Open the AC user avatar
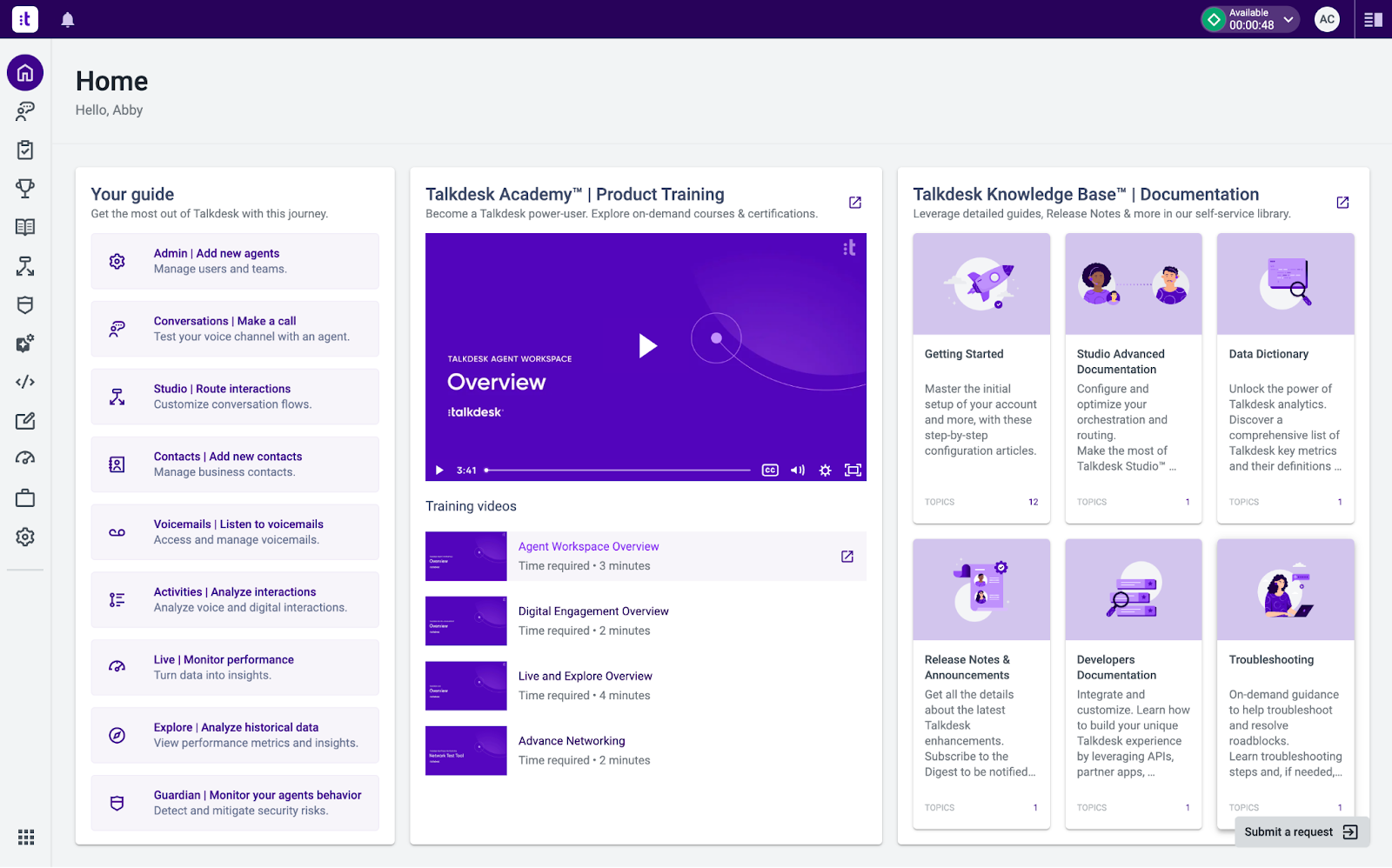 click(1327, 19)
